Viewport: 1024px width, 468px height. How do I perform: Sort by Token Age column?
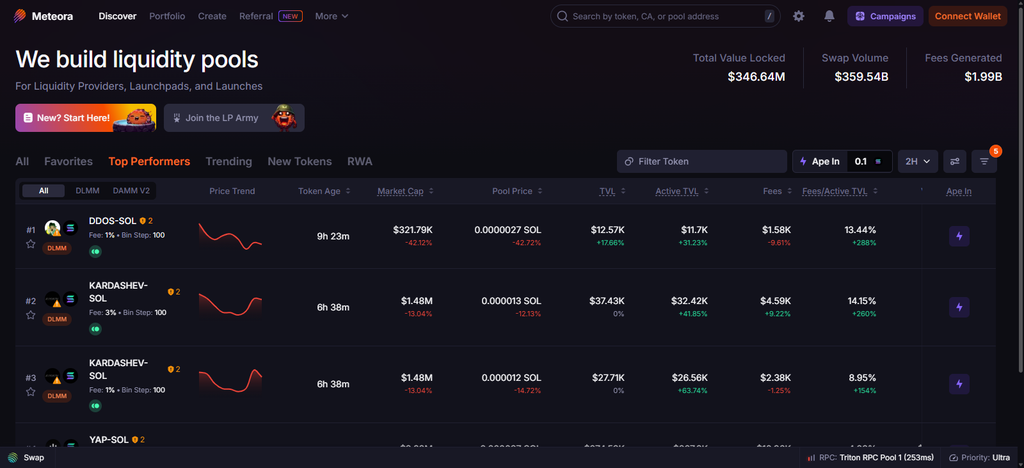click(x=324, y=191)
